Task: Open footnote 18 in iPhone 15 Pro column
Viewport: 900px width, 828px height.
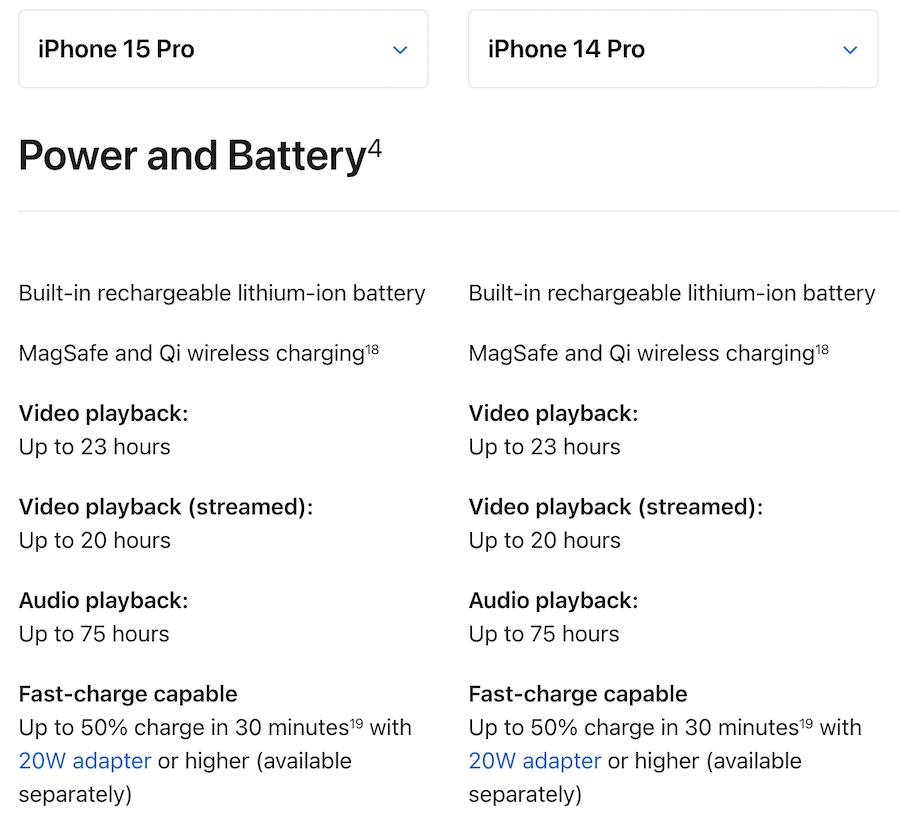Action: [372, 348]
